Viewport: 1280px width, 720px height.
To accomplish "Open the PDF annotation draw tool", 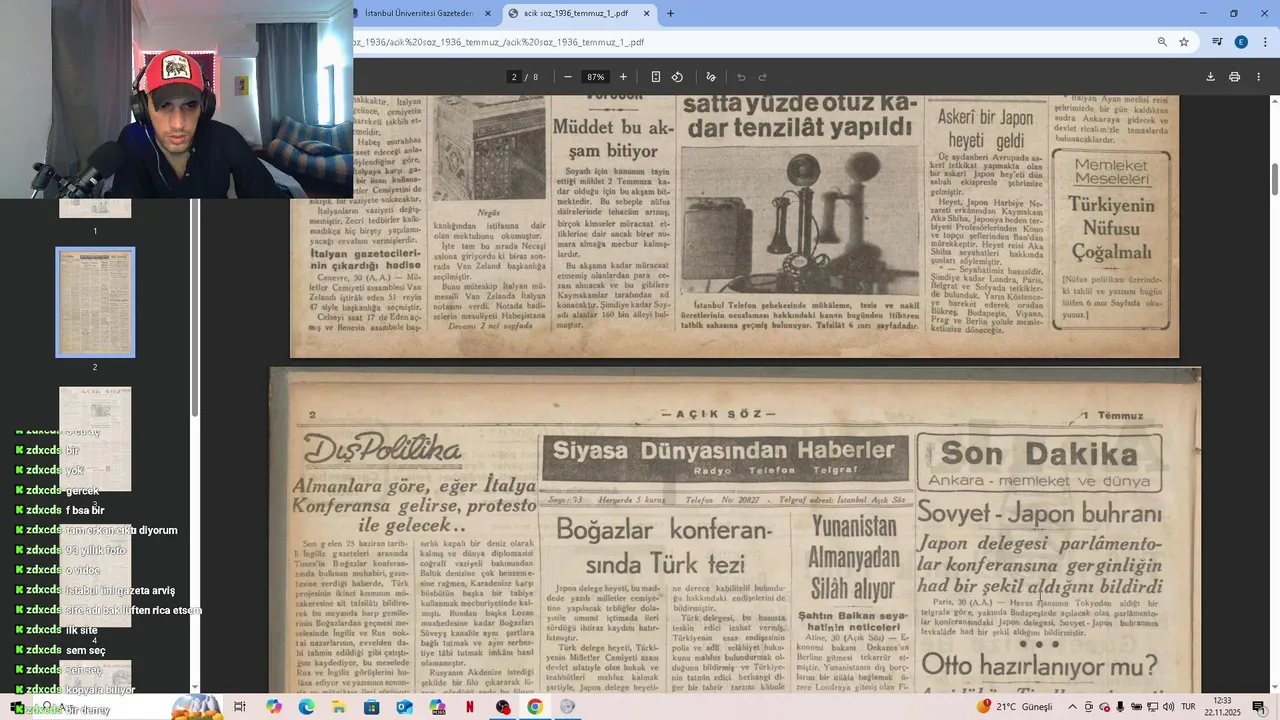I will [x=711, y=77].
